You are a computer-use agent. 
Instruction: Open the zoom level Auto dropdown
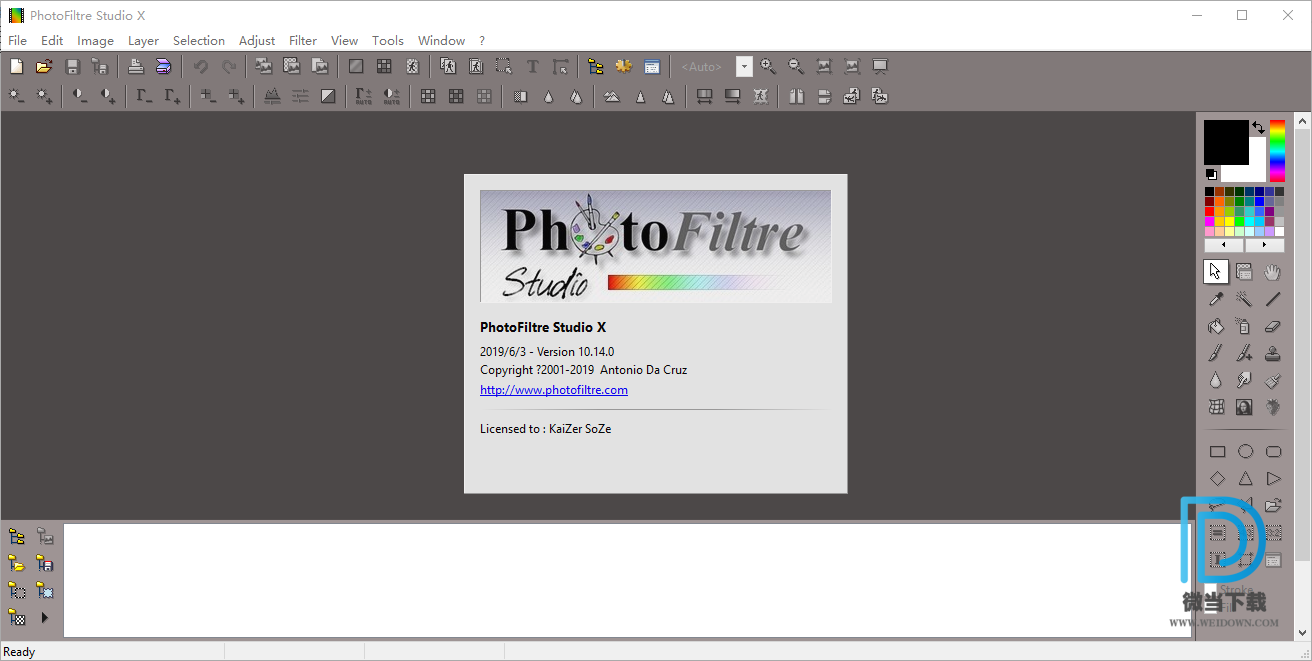coord(744,67)
